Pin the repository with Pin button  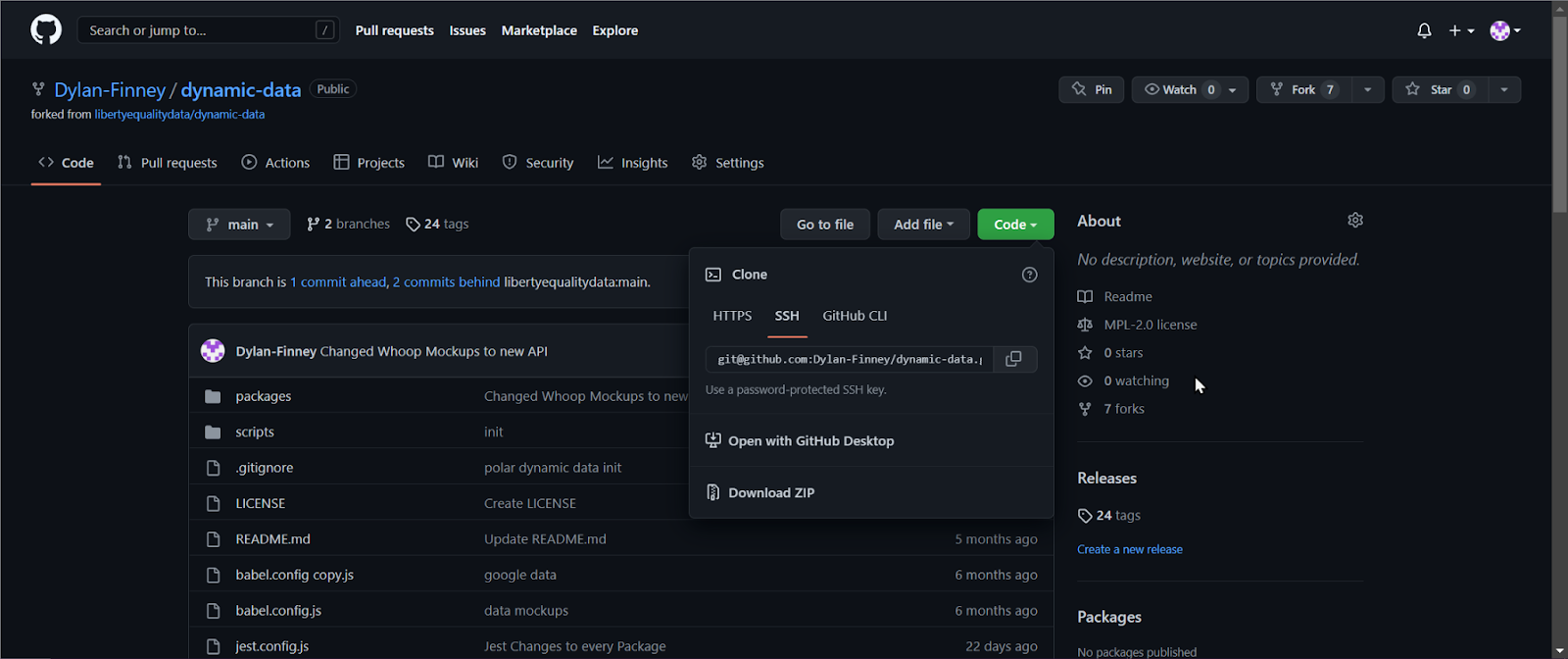click(x=1091, y=89)
